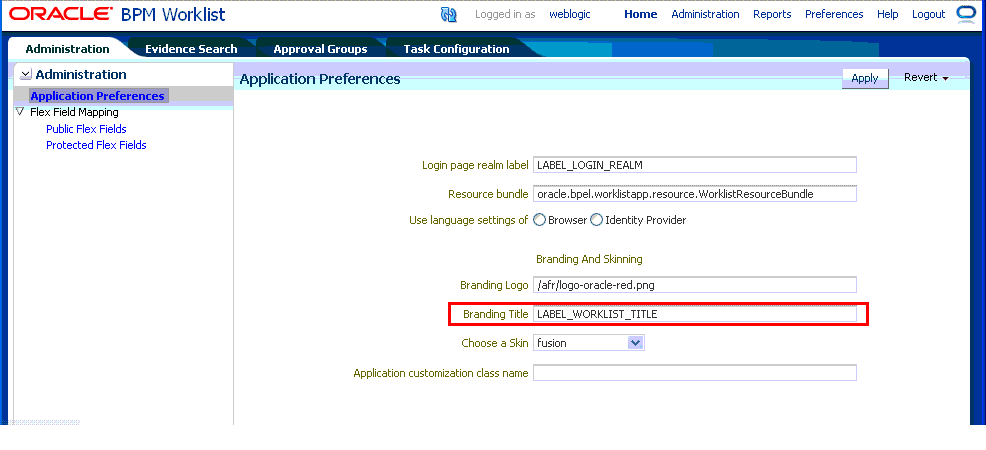The height and width of the screenshot is (450, 986).
Task: Select the Browser language radio button
Action: pos(540,220)
